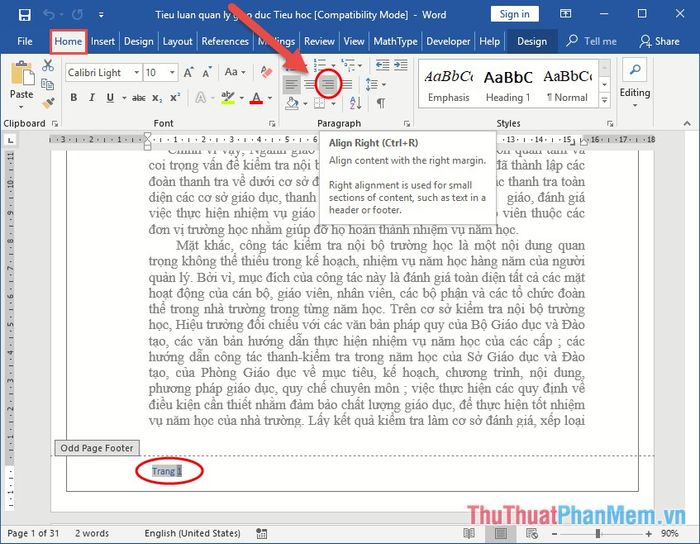Apply the Emphasis style
Image resolution: width=700 pixels, height=544 pixels.
pyautogui.click(x=449, y=85)
